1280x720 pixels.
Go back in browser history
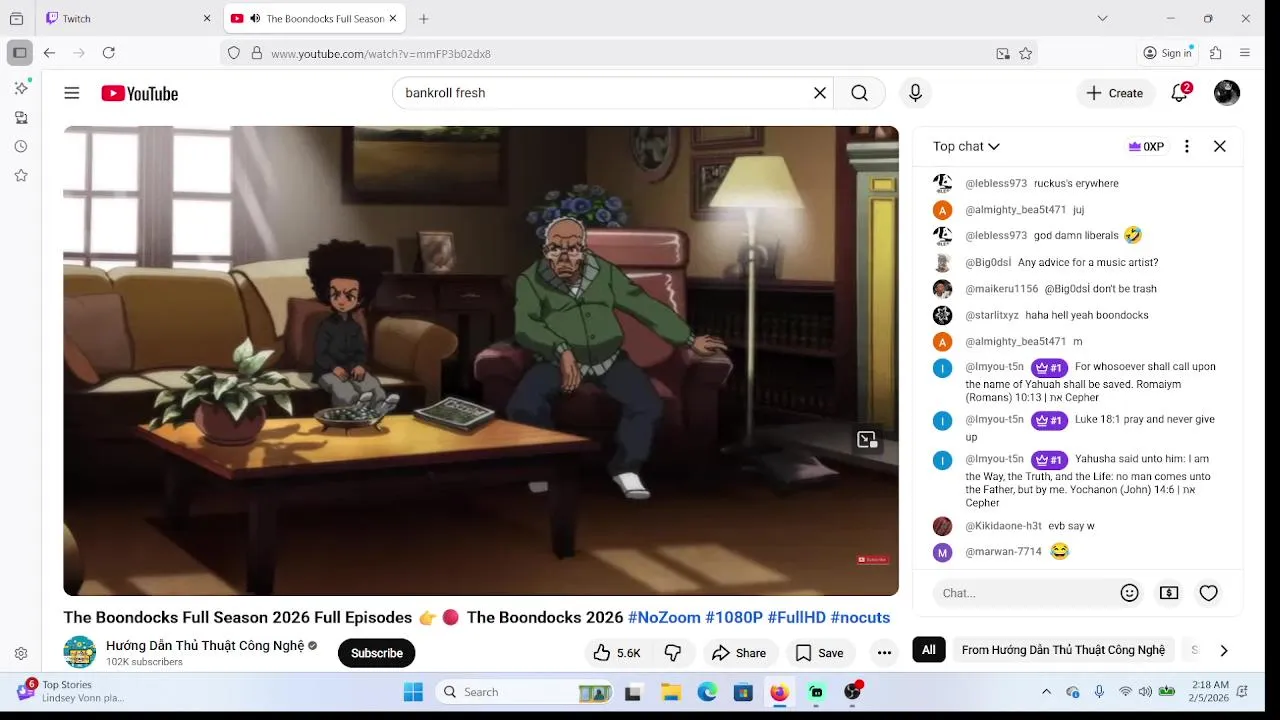49,53
